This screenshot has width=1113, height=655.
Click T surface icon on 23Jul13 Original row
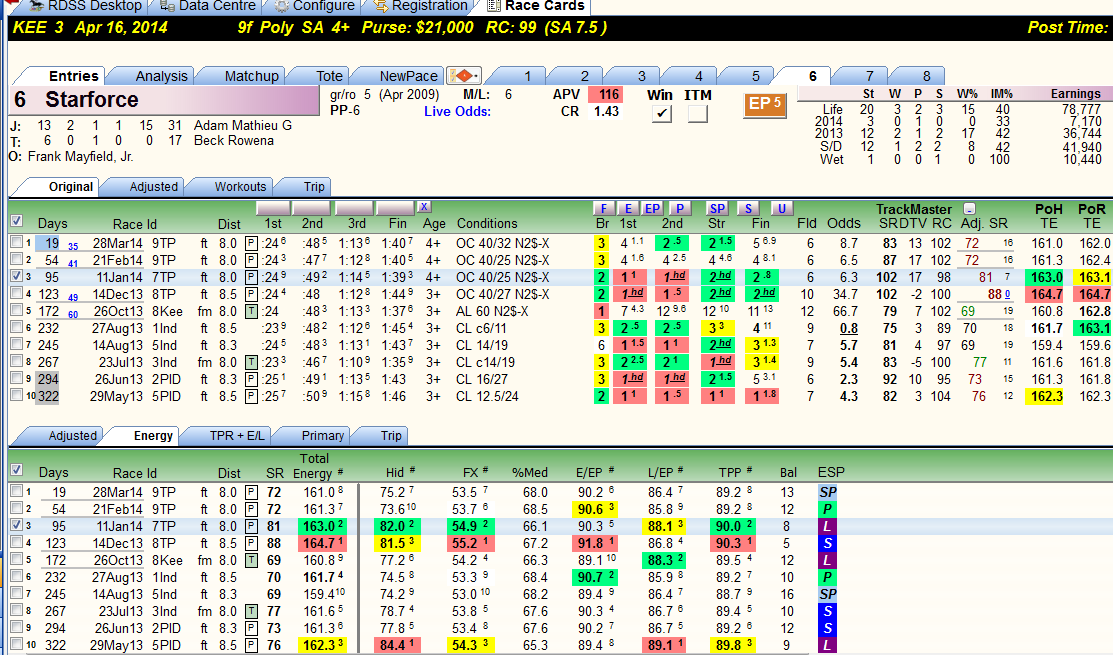tap(251, 363)
